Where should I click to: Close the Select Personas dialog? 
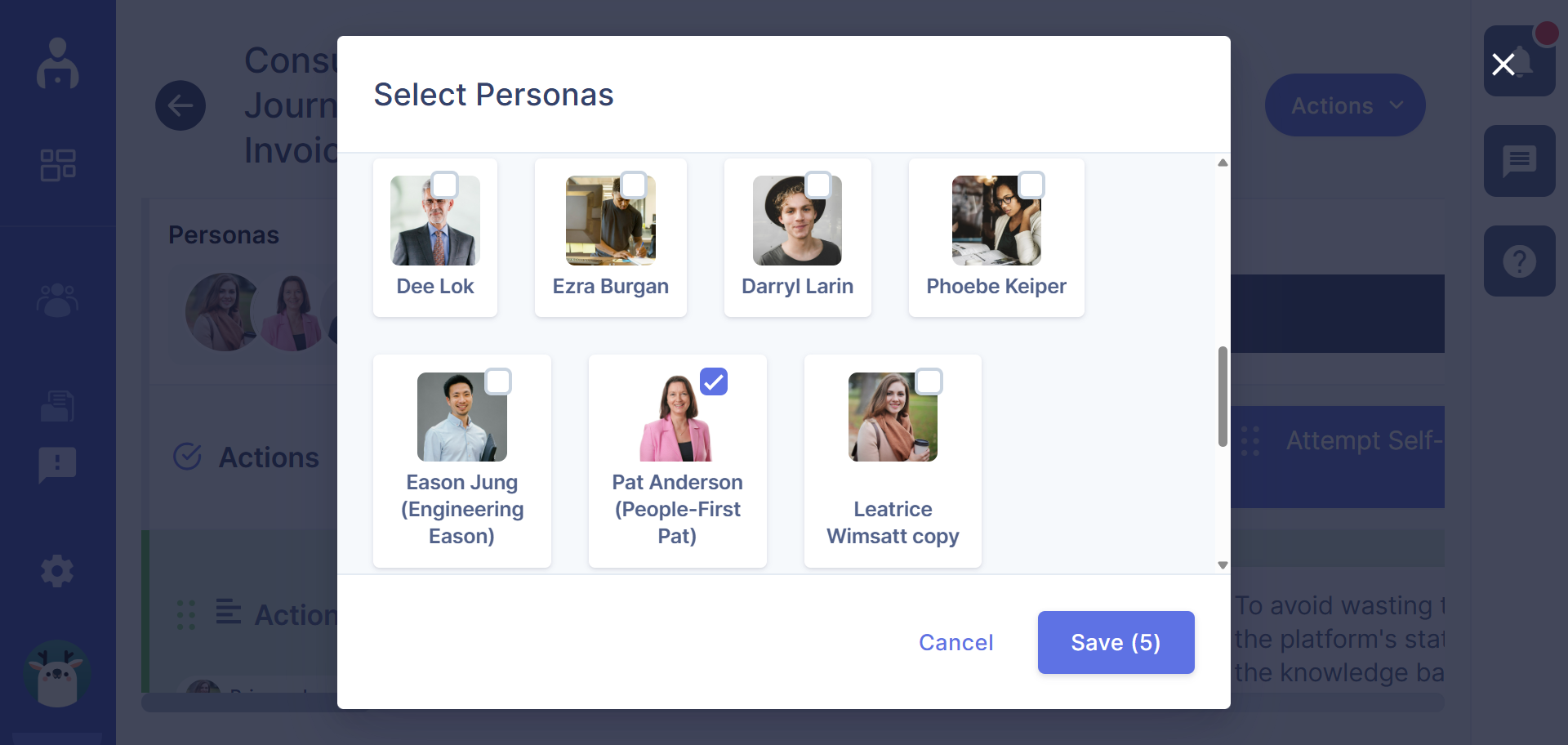1505,65
